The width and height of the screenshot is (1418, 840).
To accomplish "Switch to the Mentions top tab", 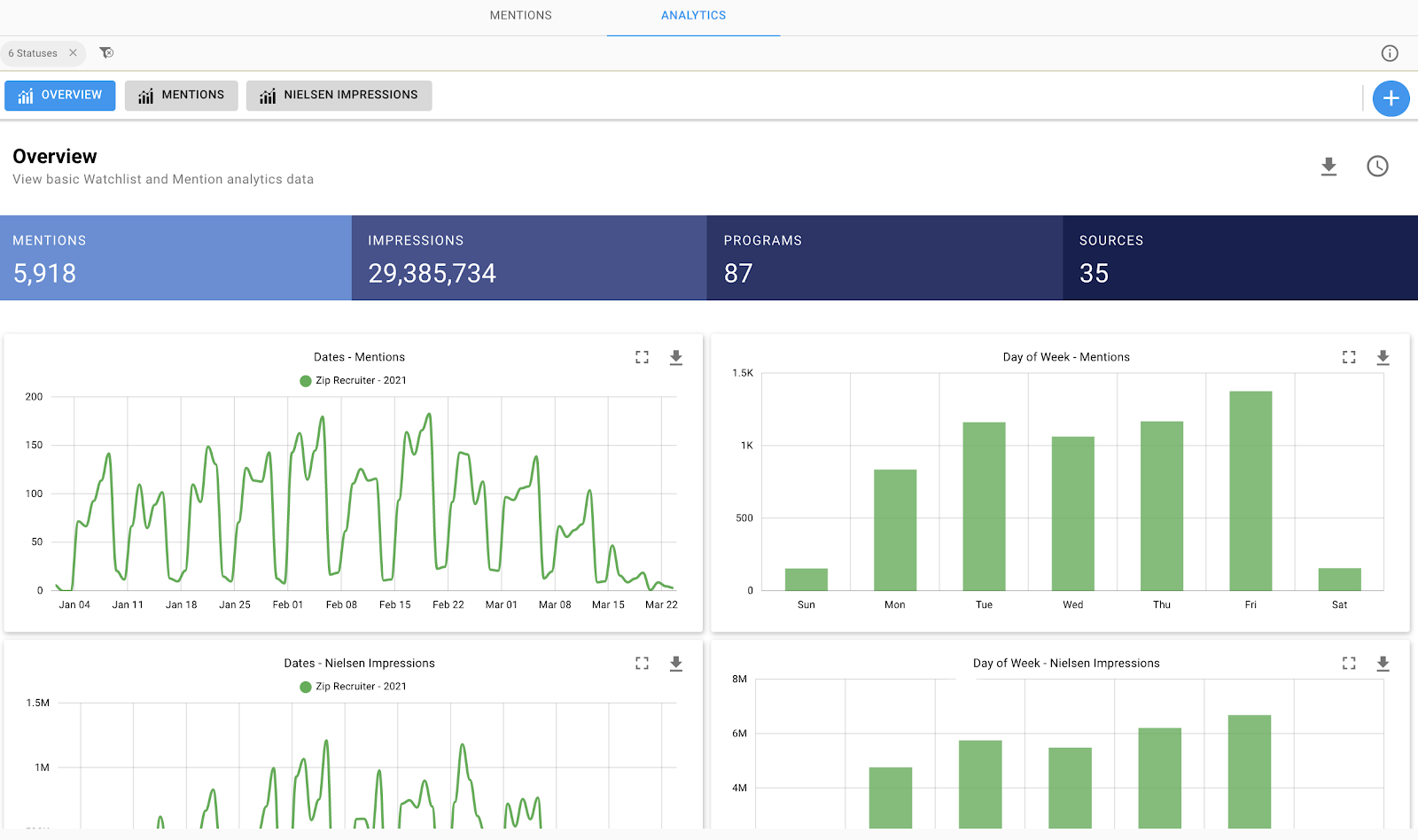I will point(520,16).
